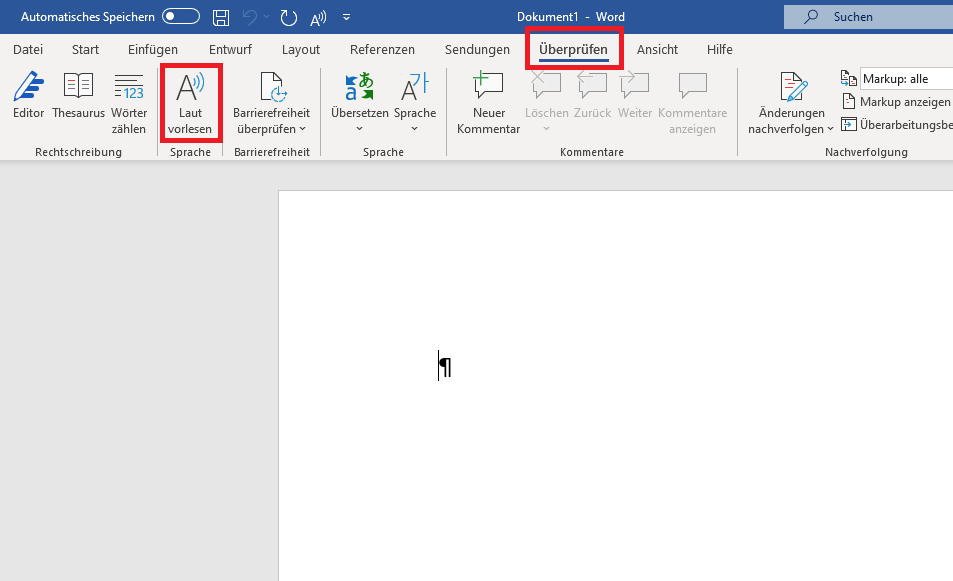Expand the Übersetzen dropdown arrow
The width and height of the screenshot is (953, 581).
click(x=359, y=128)
